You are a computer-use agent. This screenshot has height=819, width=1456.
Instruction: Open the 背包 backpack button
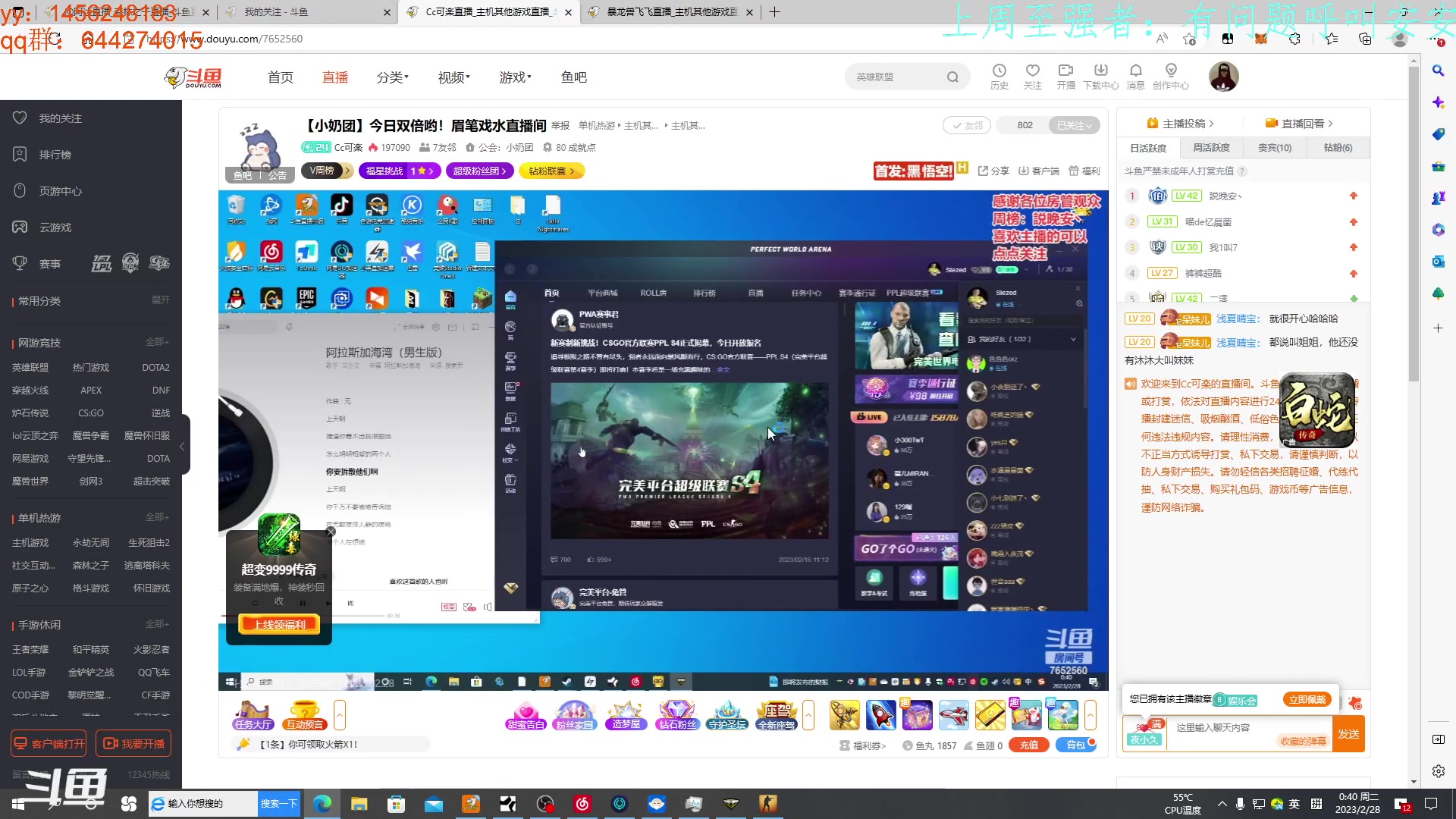(x=1075, y=745)
